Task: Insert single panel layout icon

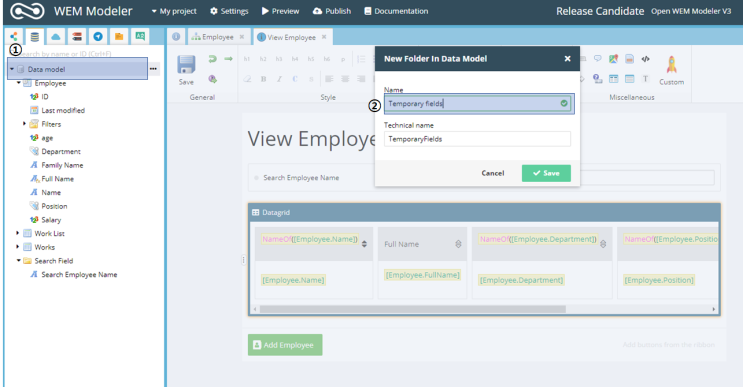Action: pos(629,79)
